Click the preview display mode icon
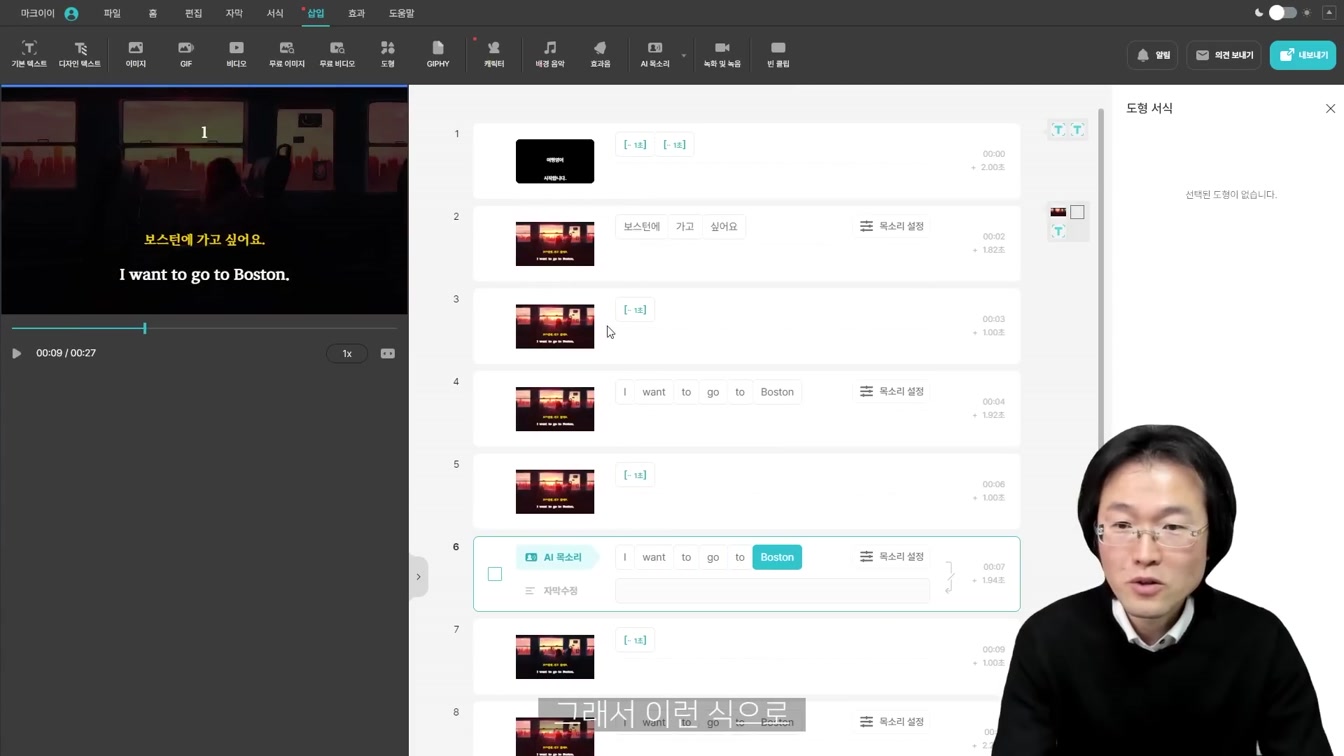Viewport: 1344px width, 756px height. point(388,353)
